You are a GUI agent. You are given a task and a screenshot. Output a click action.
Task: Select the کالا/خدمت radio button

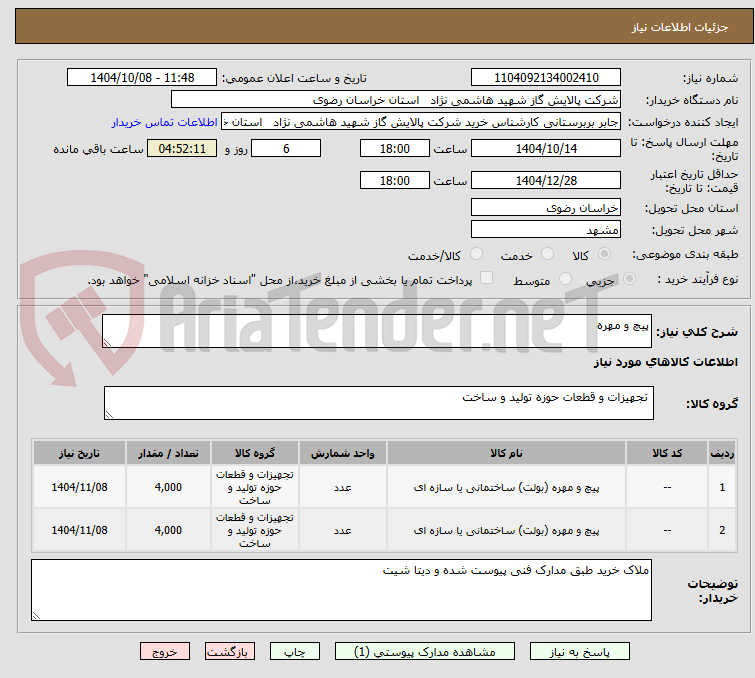tap(476, 254)
